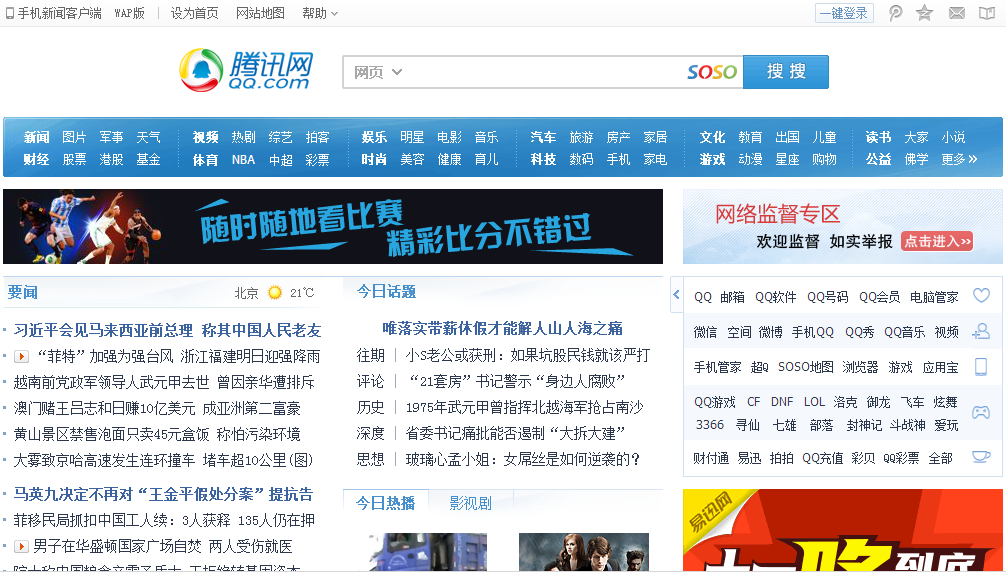Click the Qzone star icon in top bar
Image resolution: width=1006 pixels, height=572 pixels.
pos(925,13)
